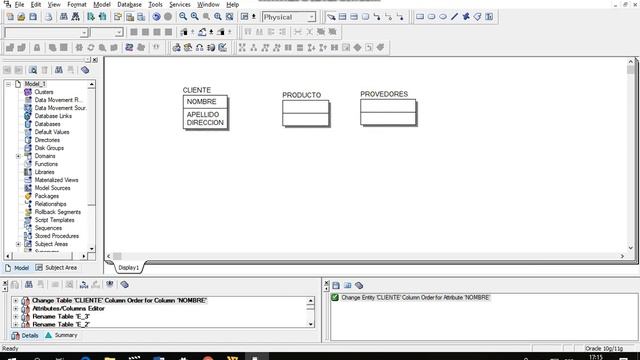Click the DIRECCION column in CLIENTE table
The image size is (640, 360).
[x=205, y=122]
